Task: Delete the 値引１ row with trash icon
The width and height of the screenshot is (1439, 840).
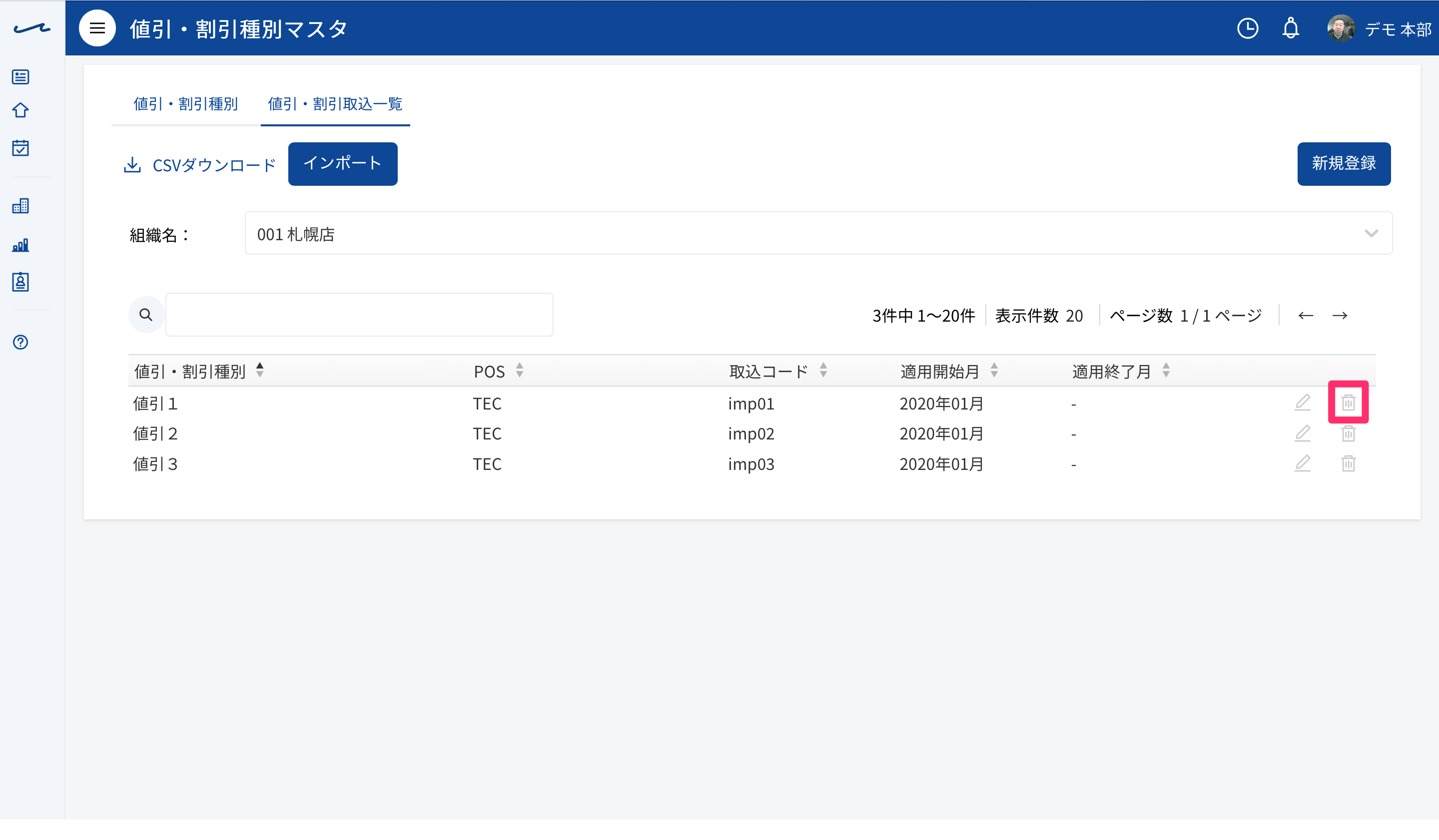Action: pyautogui.click(x=1348, y=403)
